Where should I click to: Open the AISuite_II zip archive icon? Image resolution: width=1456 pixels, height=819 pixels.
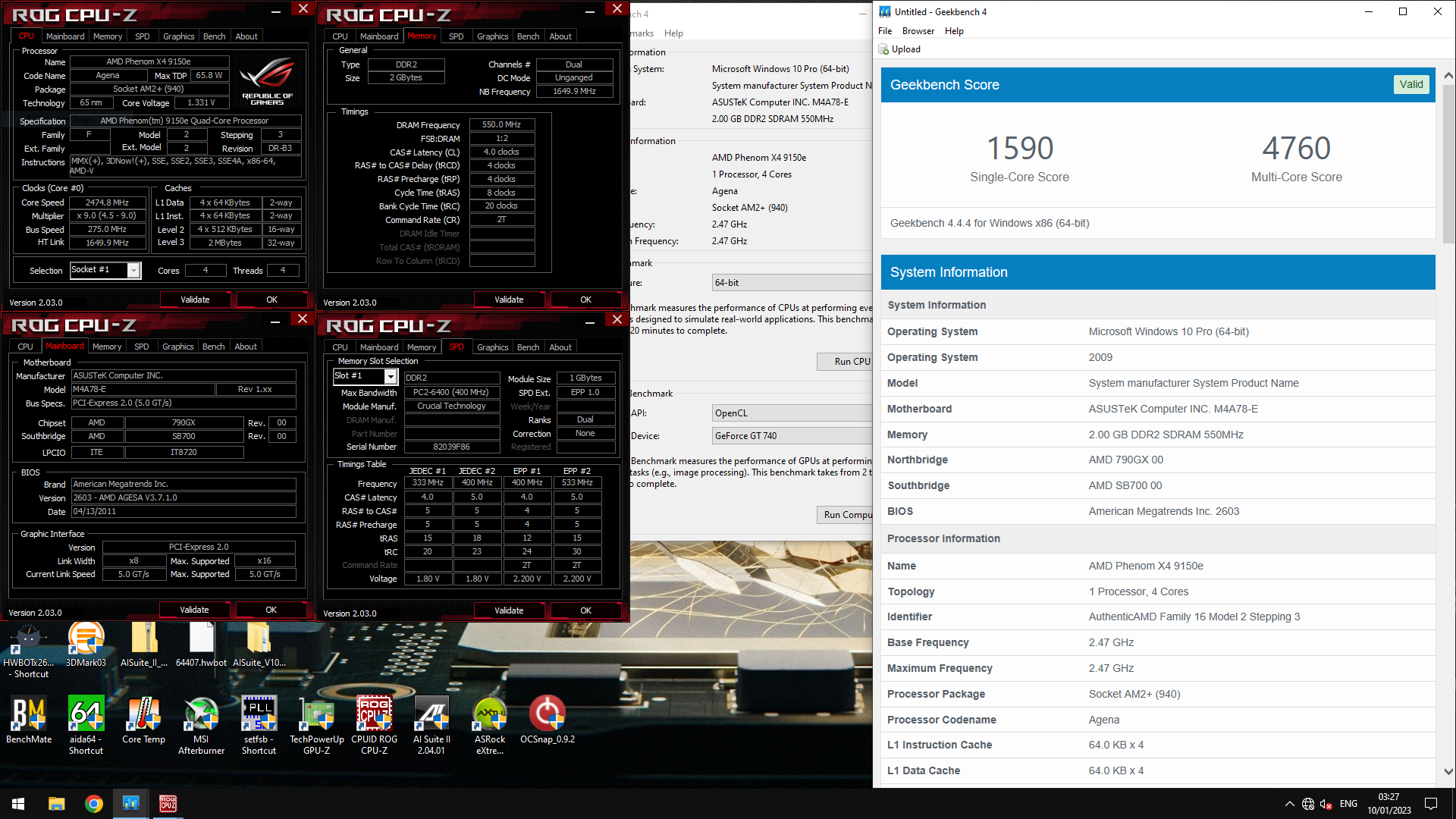(x=144, y=645)
